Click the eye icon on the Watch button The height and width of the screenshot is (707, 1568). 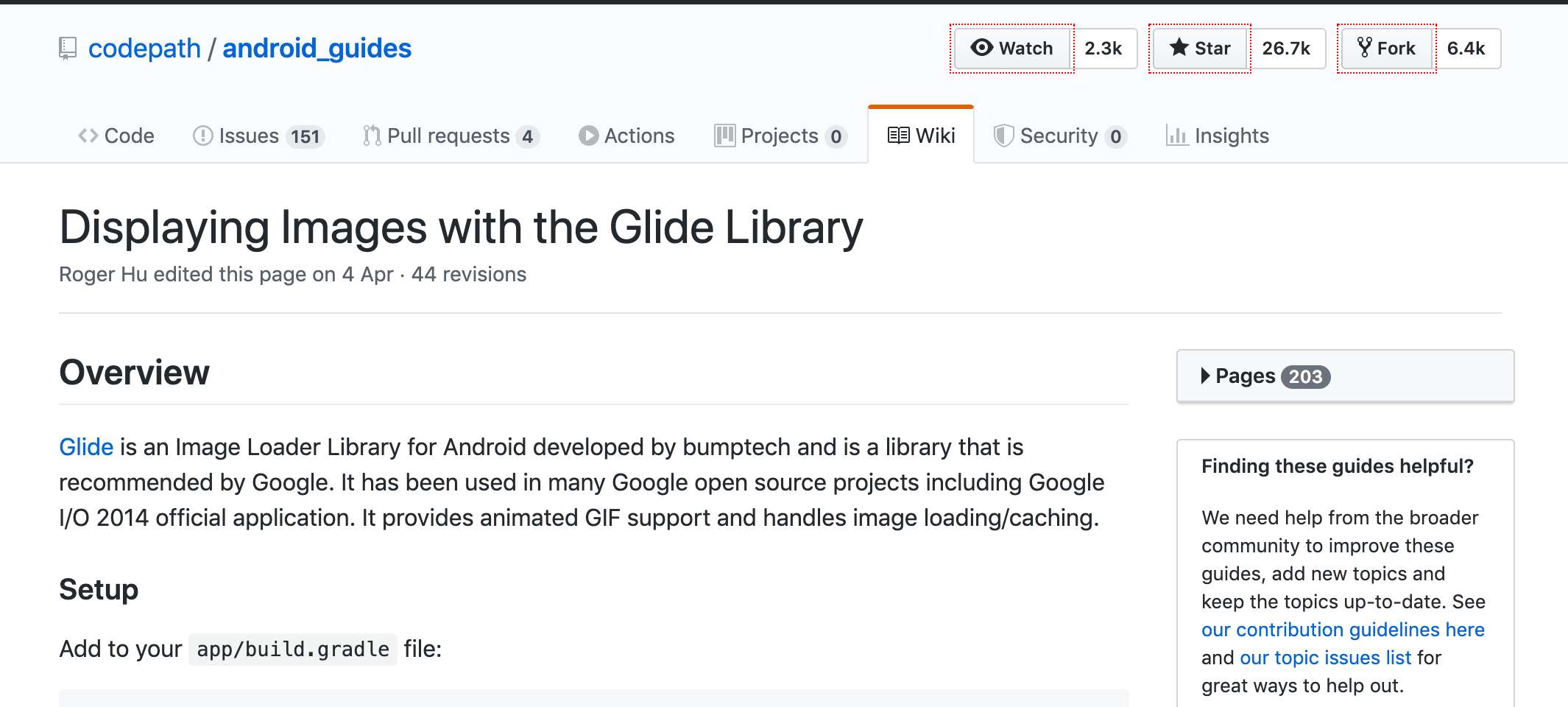point(981,48)
